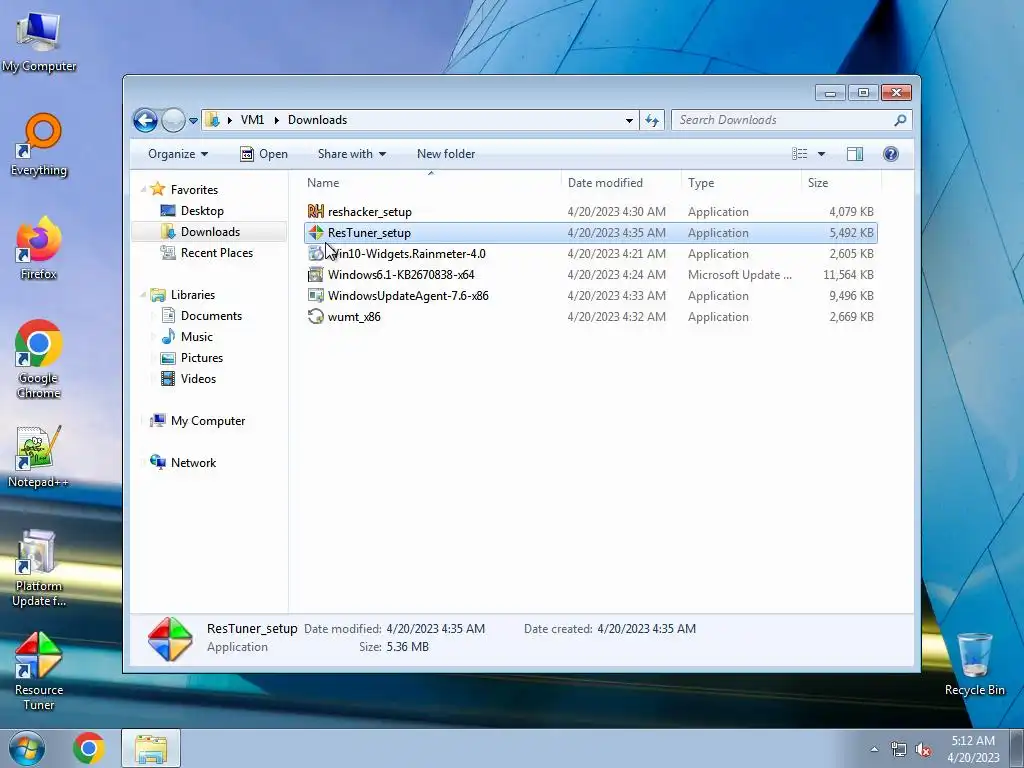Select Desktop under Favorites
This screenshot has width=1024, height=768.
[202, 211]
